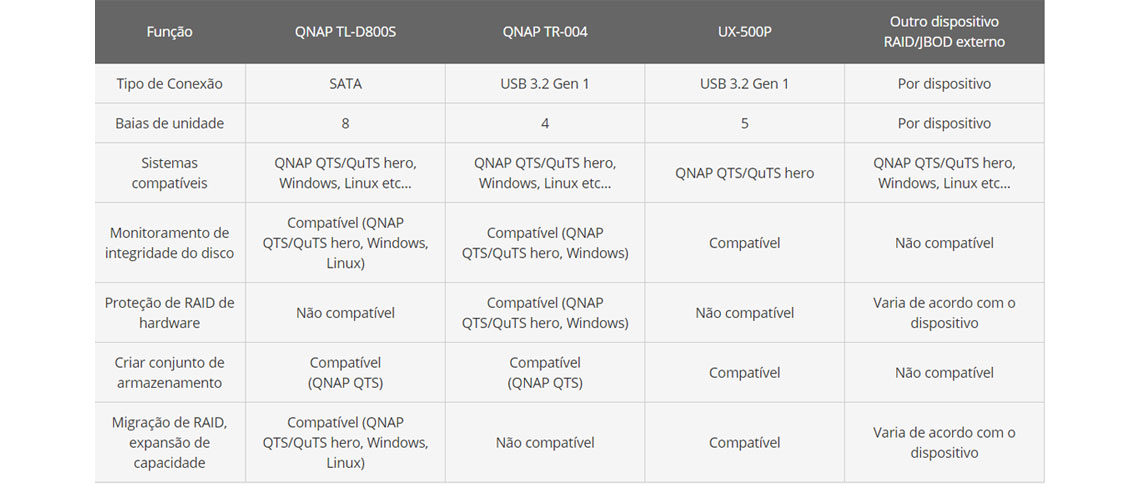Click the Criar conjunto de armazenamento label
The width and height of the screenshot is (1140, 484).
[x=169, y=372]
